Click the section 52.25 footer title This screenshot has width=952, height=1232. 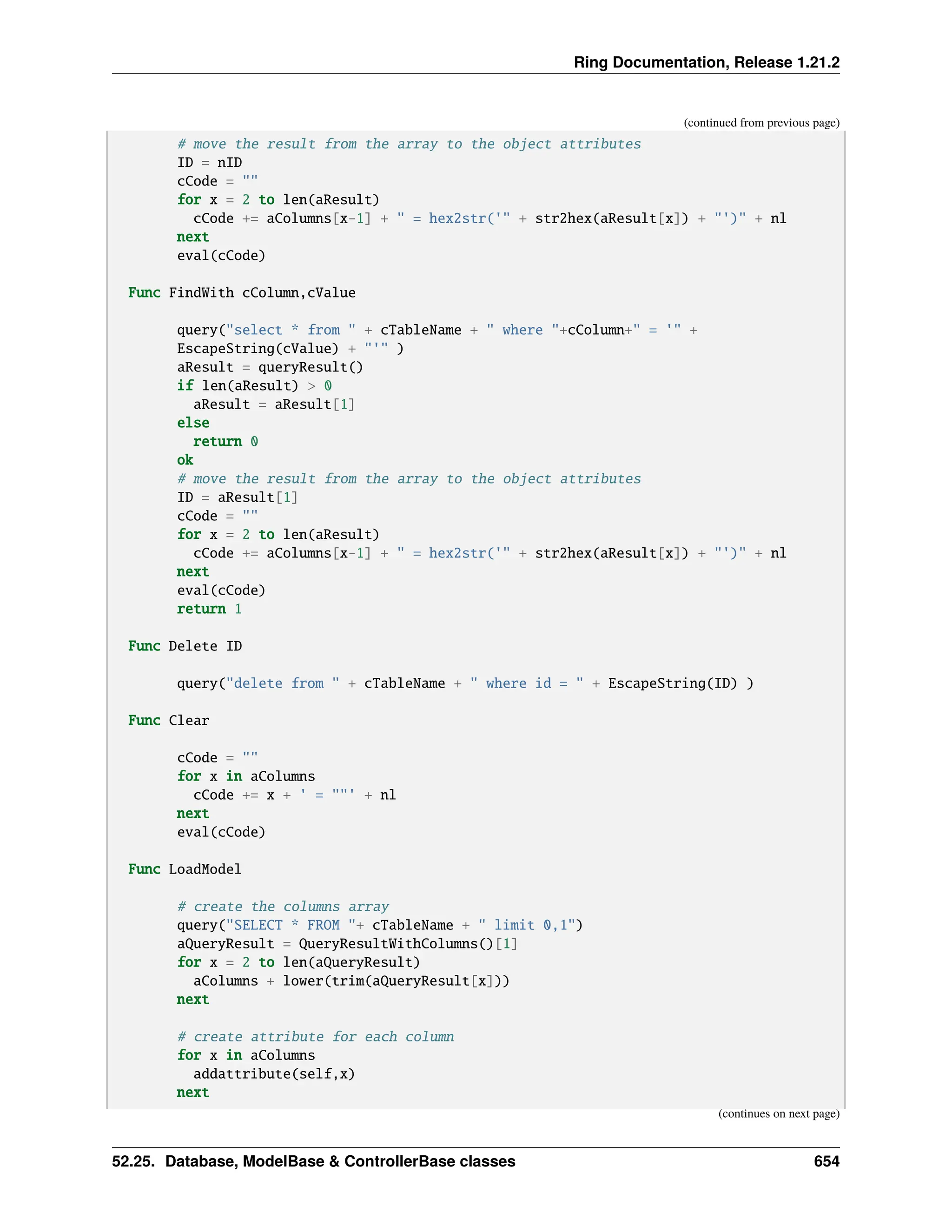314,1161
